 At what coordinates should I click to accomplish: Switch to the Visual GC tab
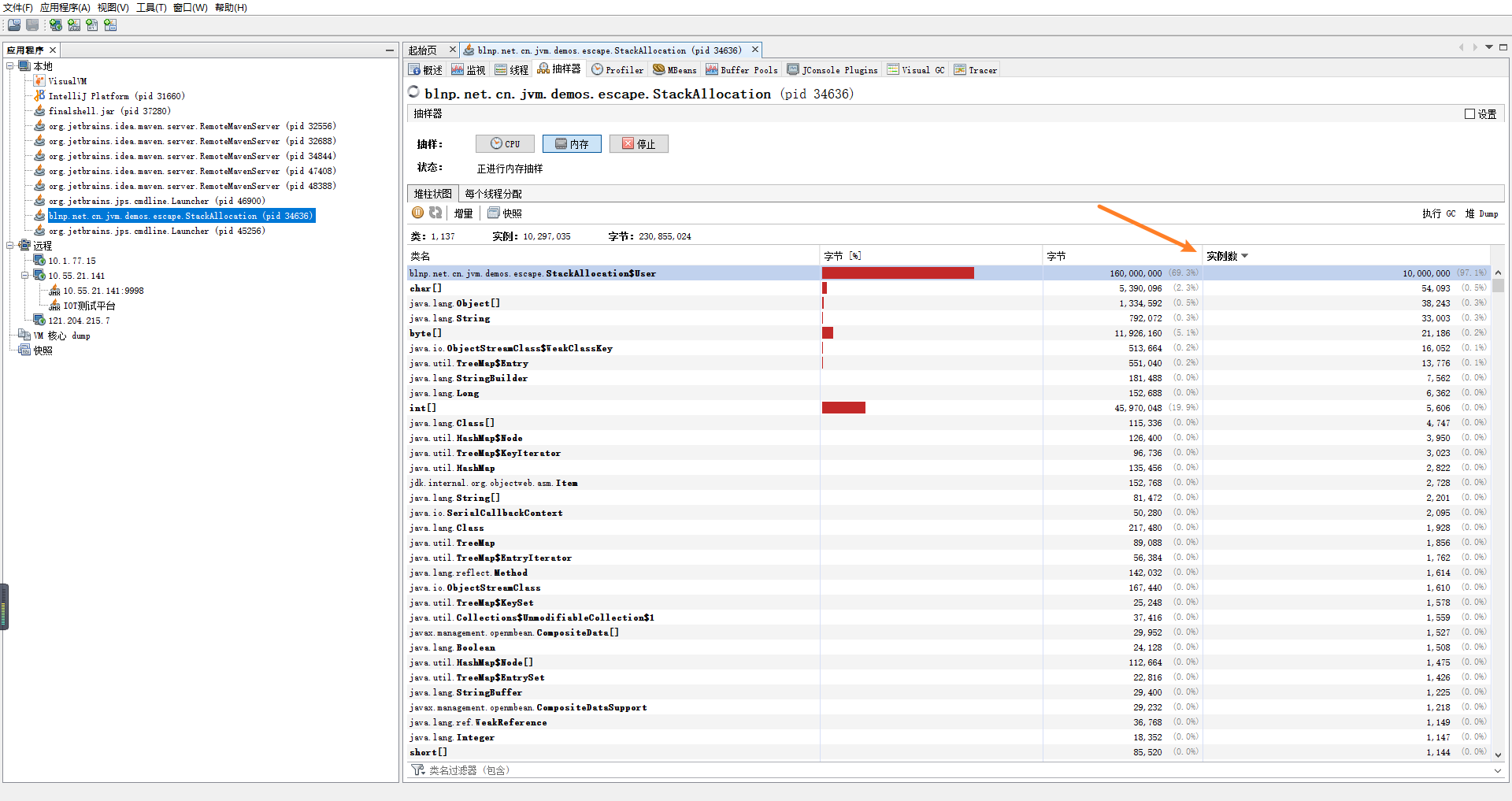click(916, 70)
